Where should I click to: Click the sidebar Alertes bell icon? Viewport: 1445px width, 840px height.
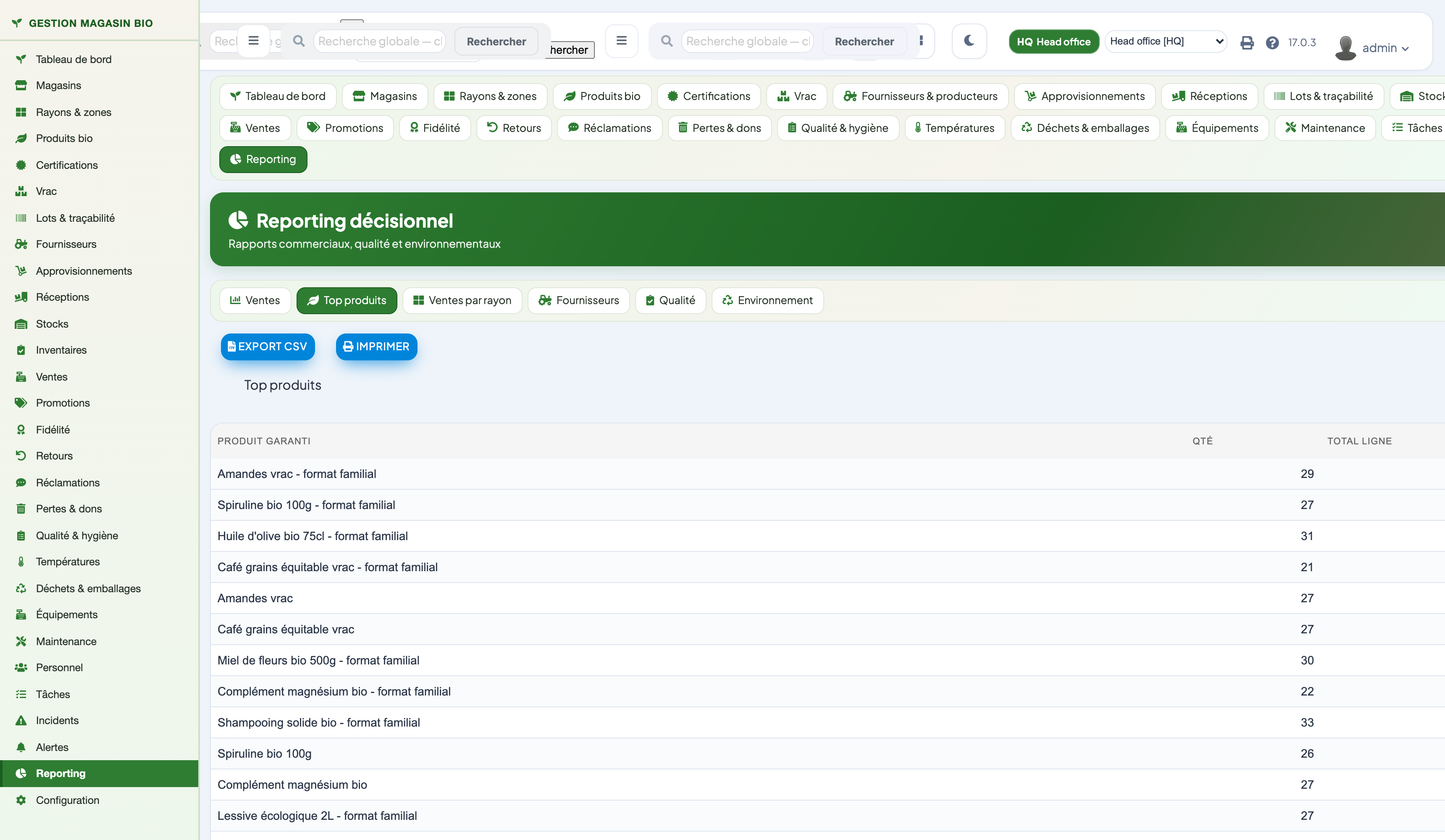pyautogui.click(x=20, y=748)
